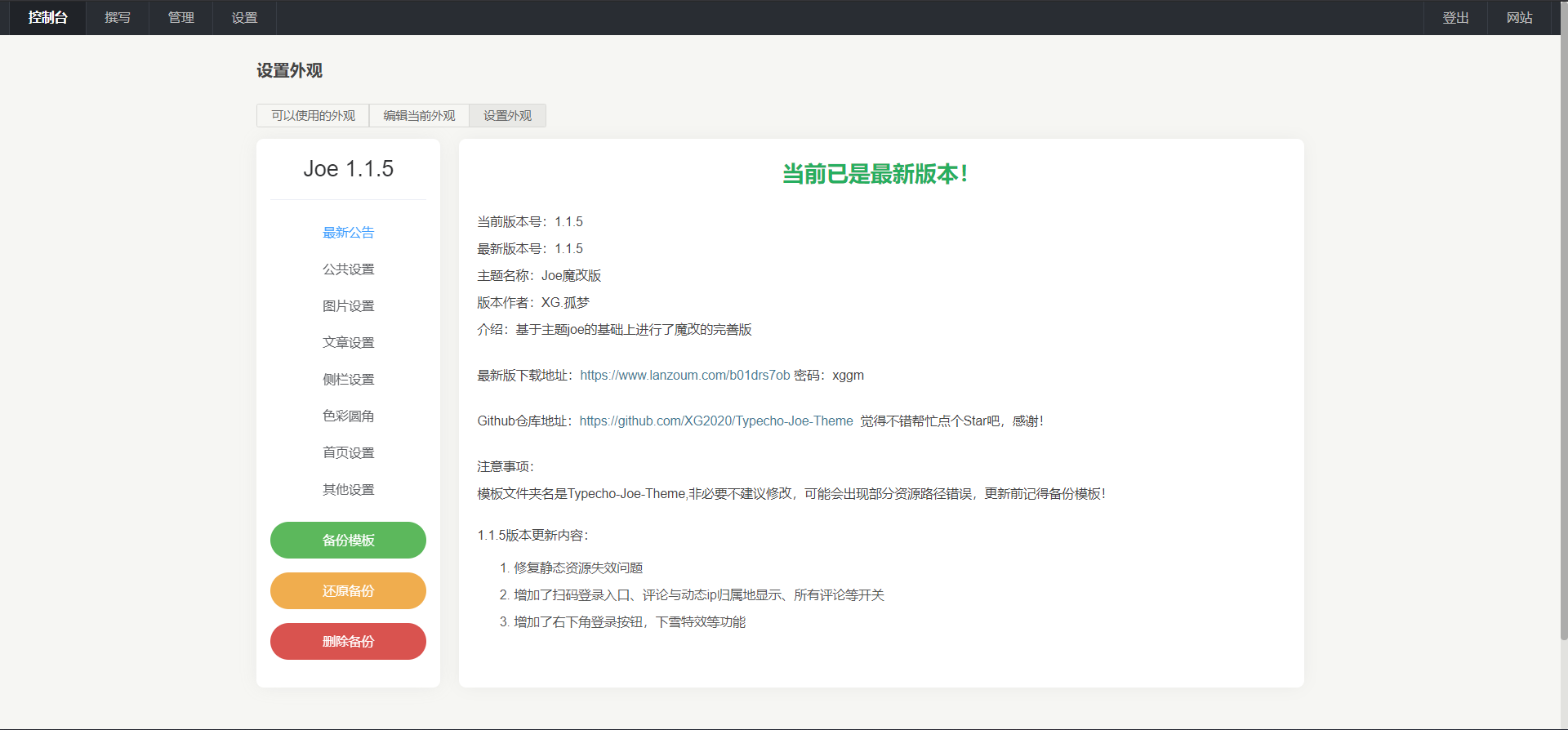Click the orange 还原备份 button
The image size is (1568, 730).
pyautogui.click(x=348, y=591)
